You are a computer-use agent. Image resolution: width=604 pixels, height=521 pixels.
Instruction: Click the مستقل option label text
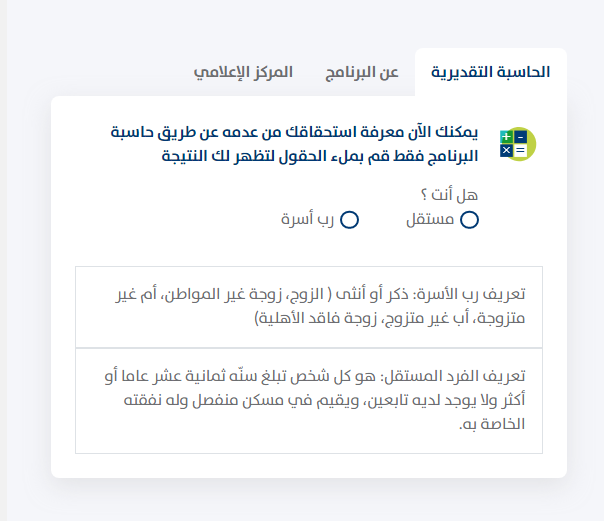pos(430,220)
